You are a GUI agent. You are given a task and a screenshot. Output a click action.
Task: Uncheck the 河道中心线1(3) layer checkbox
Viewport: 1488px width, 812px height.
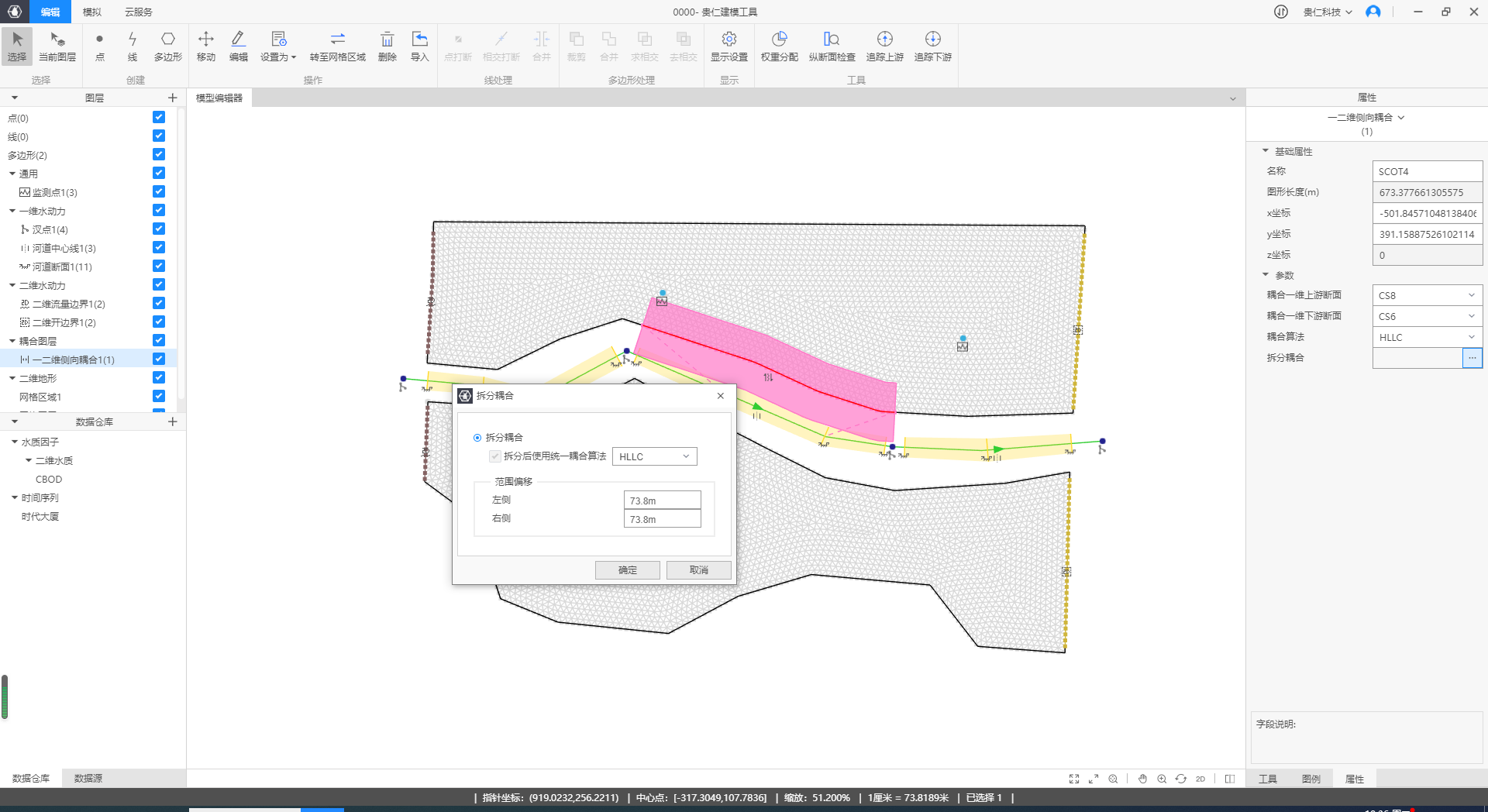pyautogui.click(x=159, y=248)
